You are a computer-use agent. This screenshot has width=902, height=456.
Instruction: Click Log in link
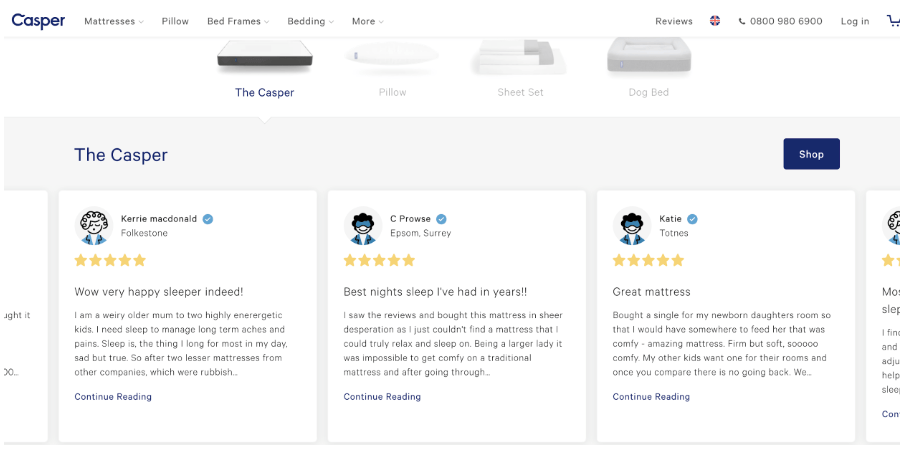pos(855,21)
